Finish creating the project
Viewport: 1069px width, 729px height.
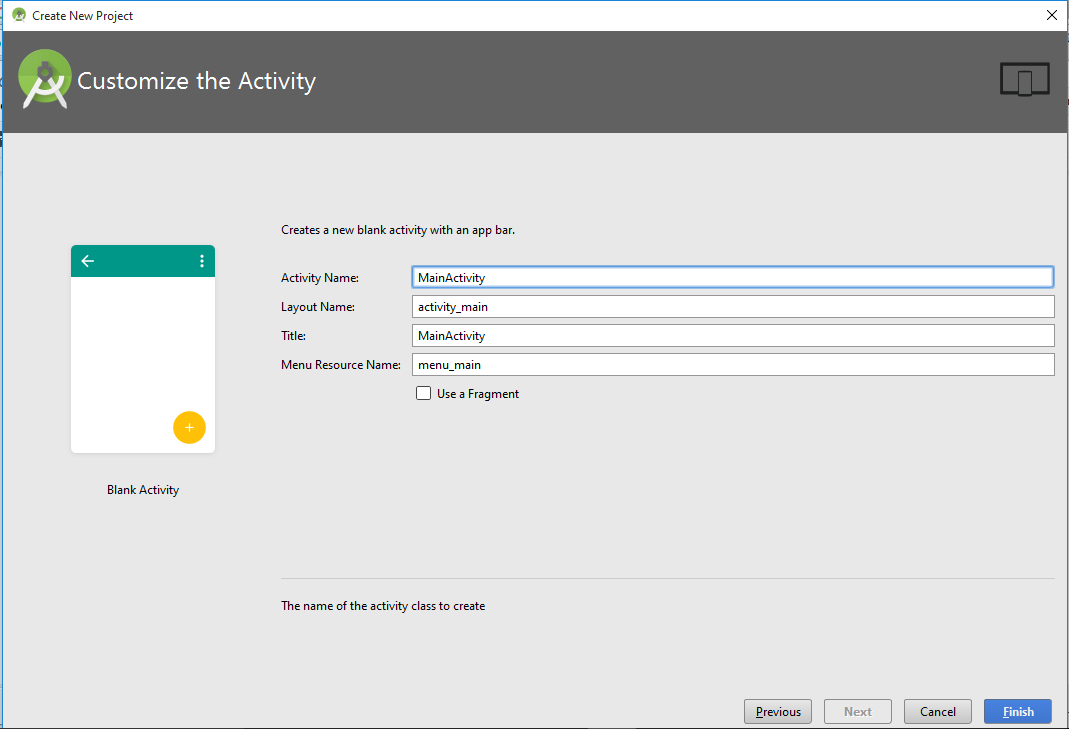pos(1018,711)
